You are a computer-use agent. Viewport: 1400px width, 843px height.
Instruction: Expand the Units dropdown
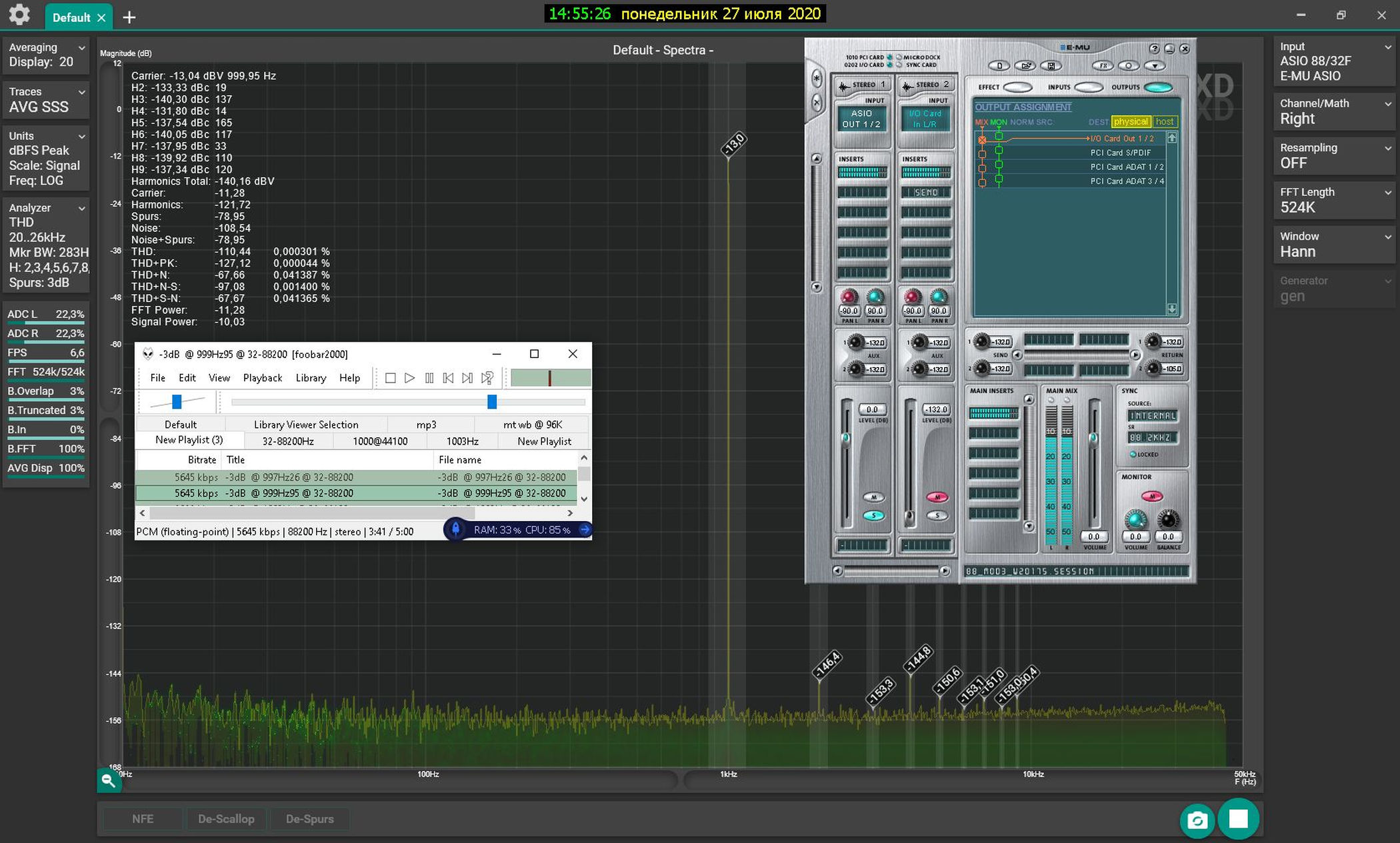46,158
